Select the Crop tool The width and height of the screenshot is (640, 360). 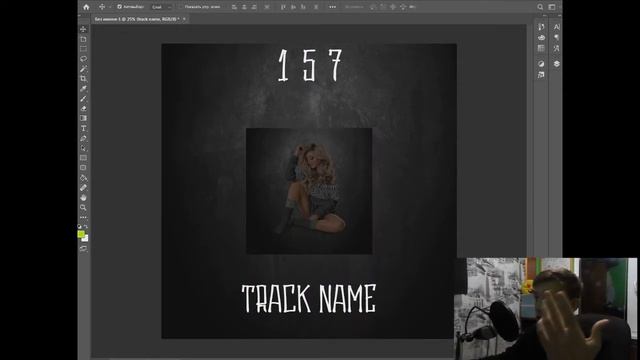point(83,78)
